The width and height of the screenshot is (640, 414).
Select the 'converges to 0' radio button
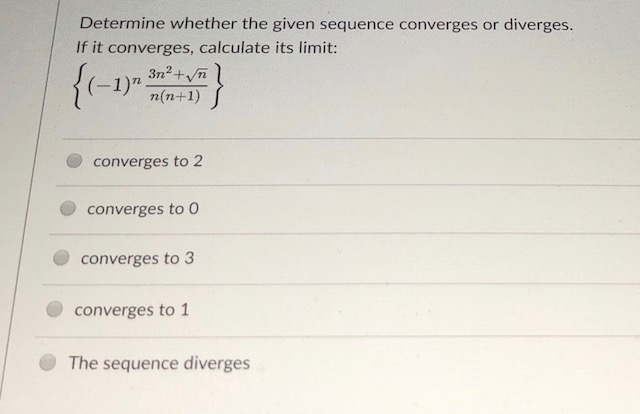pos(68,208)
